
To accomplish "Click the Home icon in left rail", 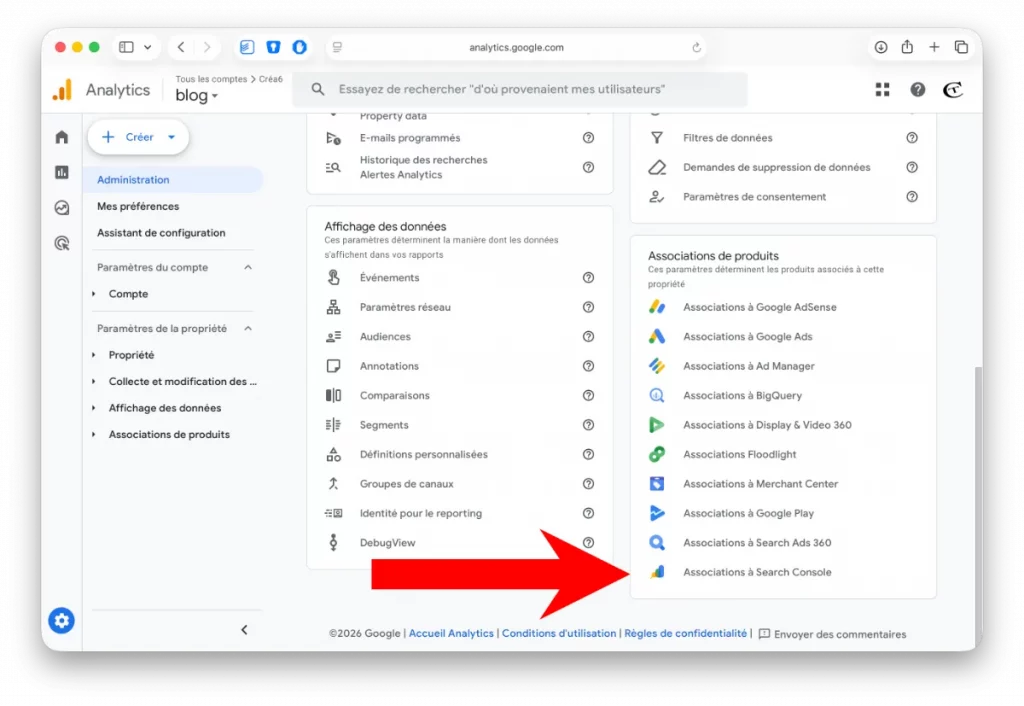I will tap(62, 137).
